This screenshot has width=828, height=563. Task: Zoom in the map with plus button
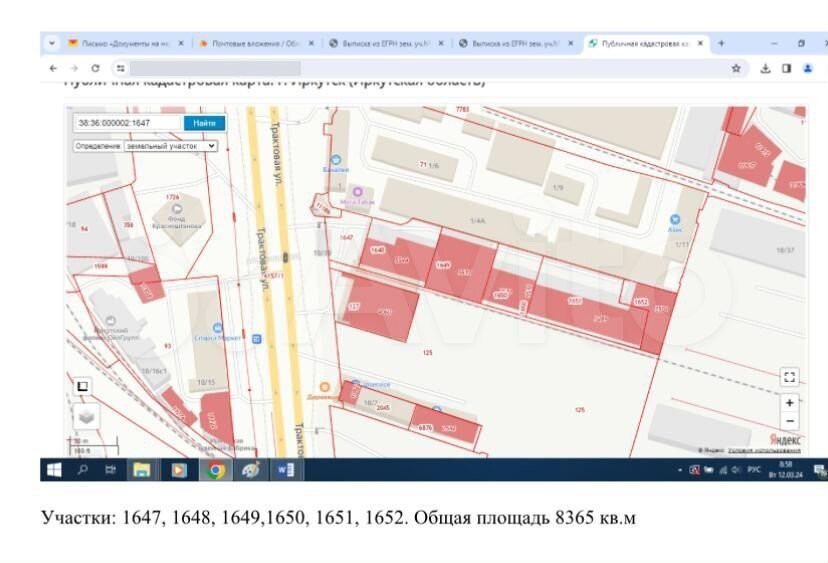click(x=790, y=402)
